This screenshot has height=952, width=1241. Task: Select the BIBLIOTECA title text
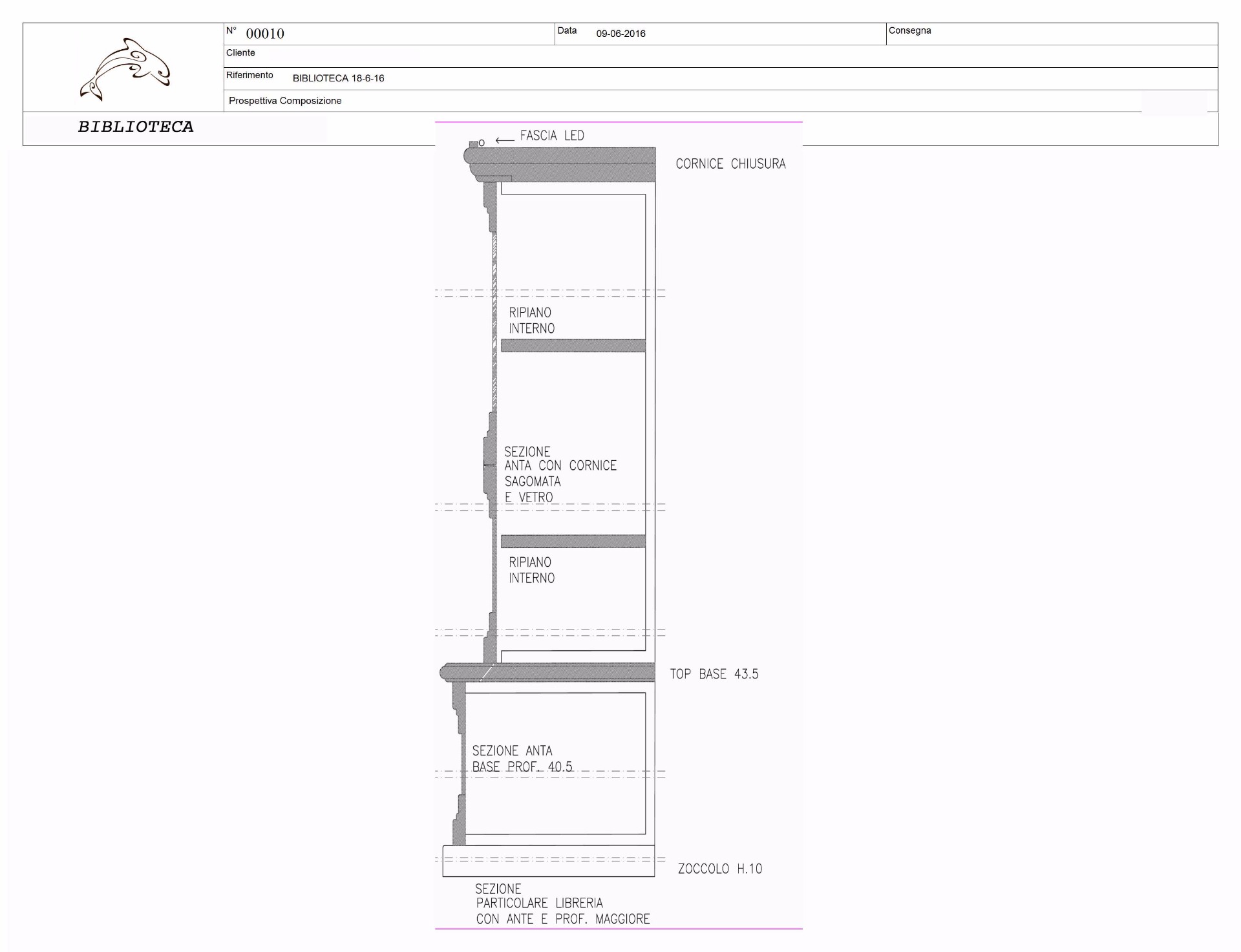coord(136,127)
